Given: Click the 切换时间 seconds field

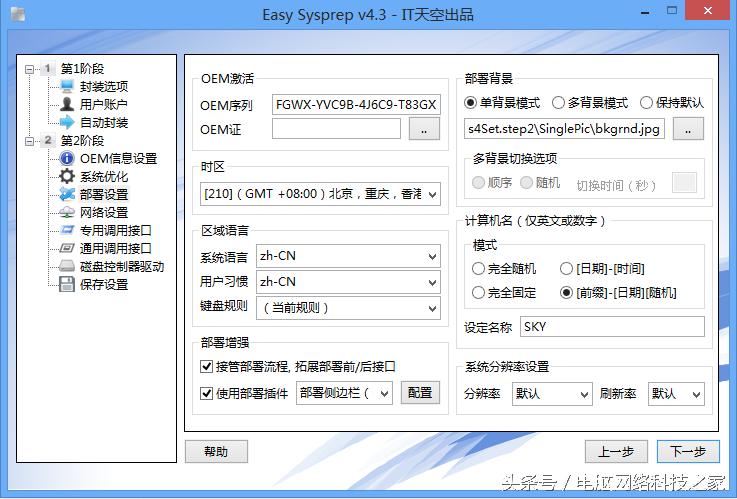Looking at the screenshot, I should (x=684, y=182).
